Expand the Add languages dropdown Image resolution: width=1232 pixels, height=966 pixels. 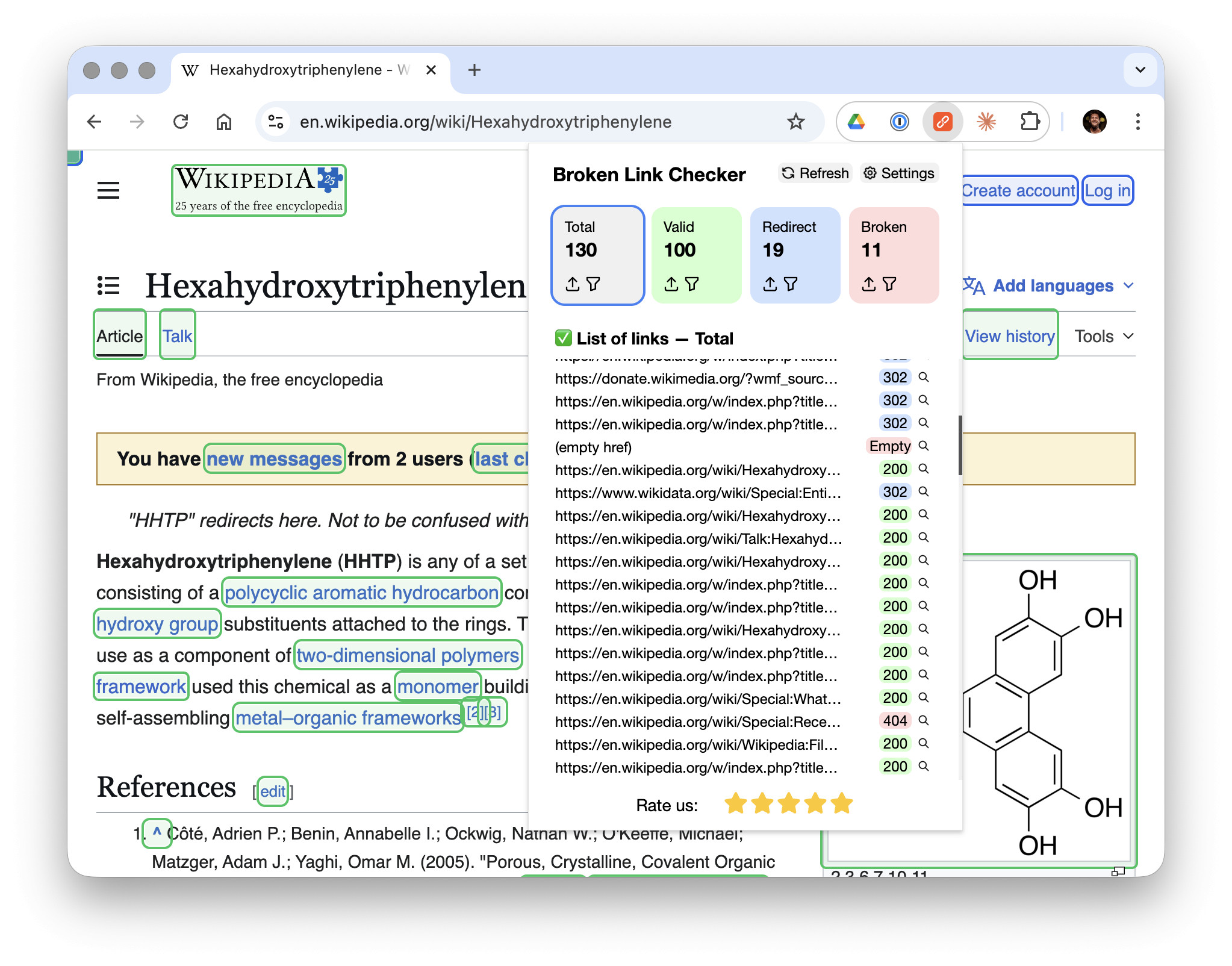coord(1048,285)
